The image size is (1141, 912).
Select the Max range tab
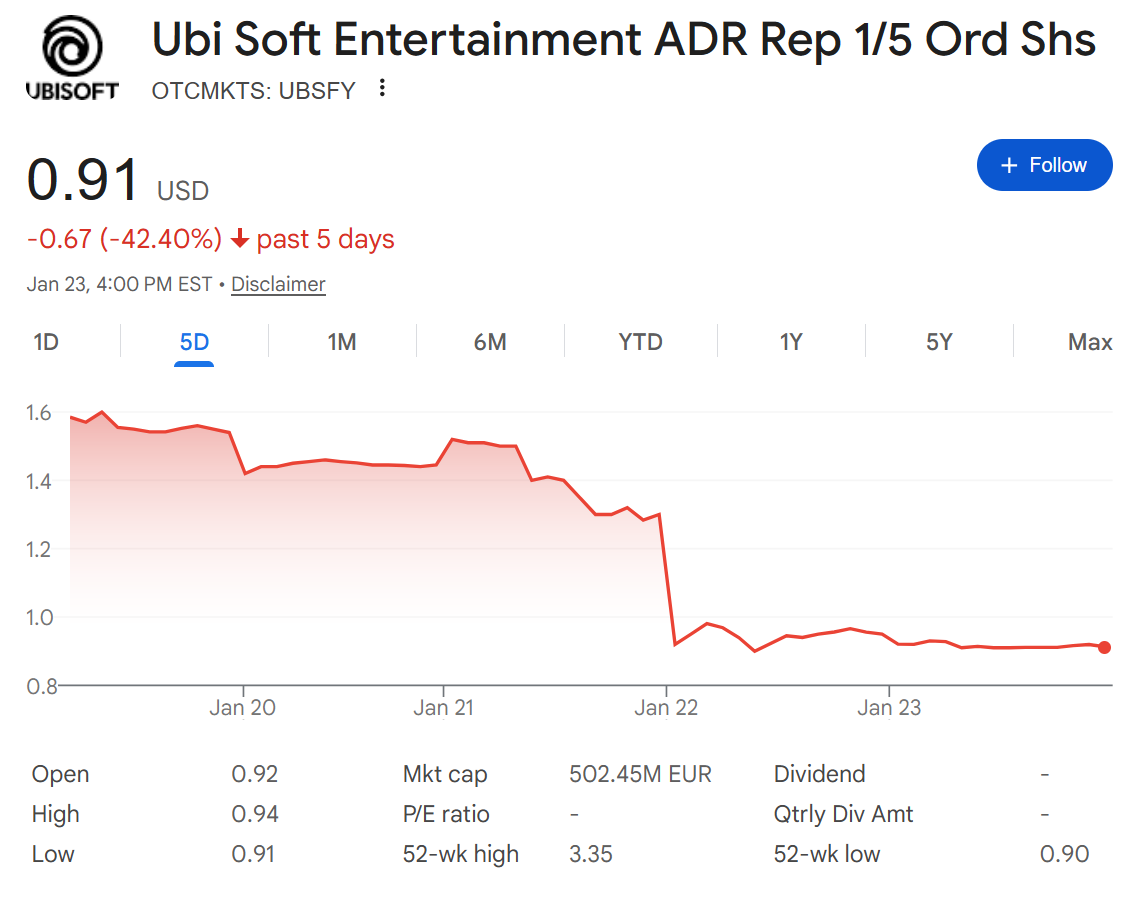1089,342
